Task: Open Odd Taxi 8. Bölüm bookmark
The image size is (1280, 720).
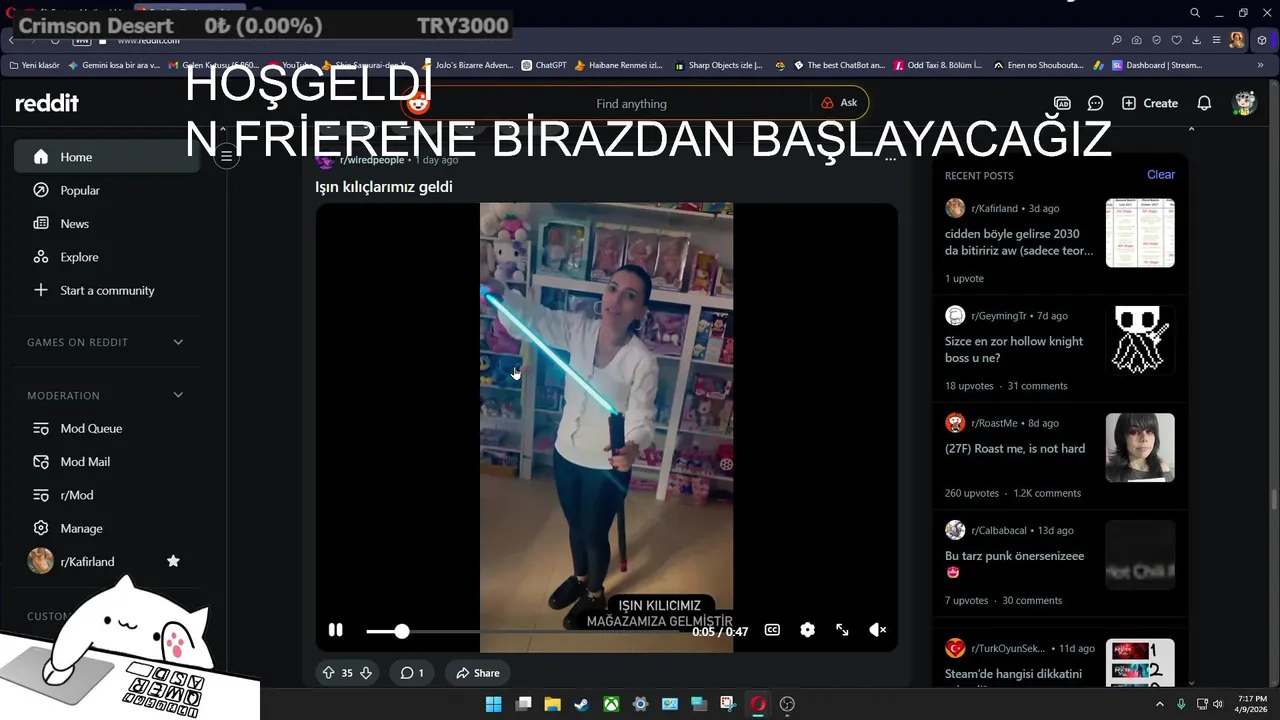Action: click(x=937, y=65)
